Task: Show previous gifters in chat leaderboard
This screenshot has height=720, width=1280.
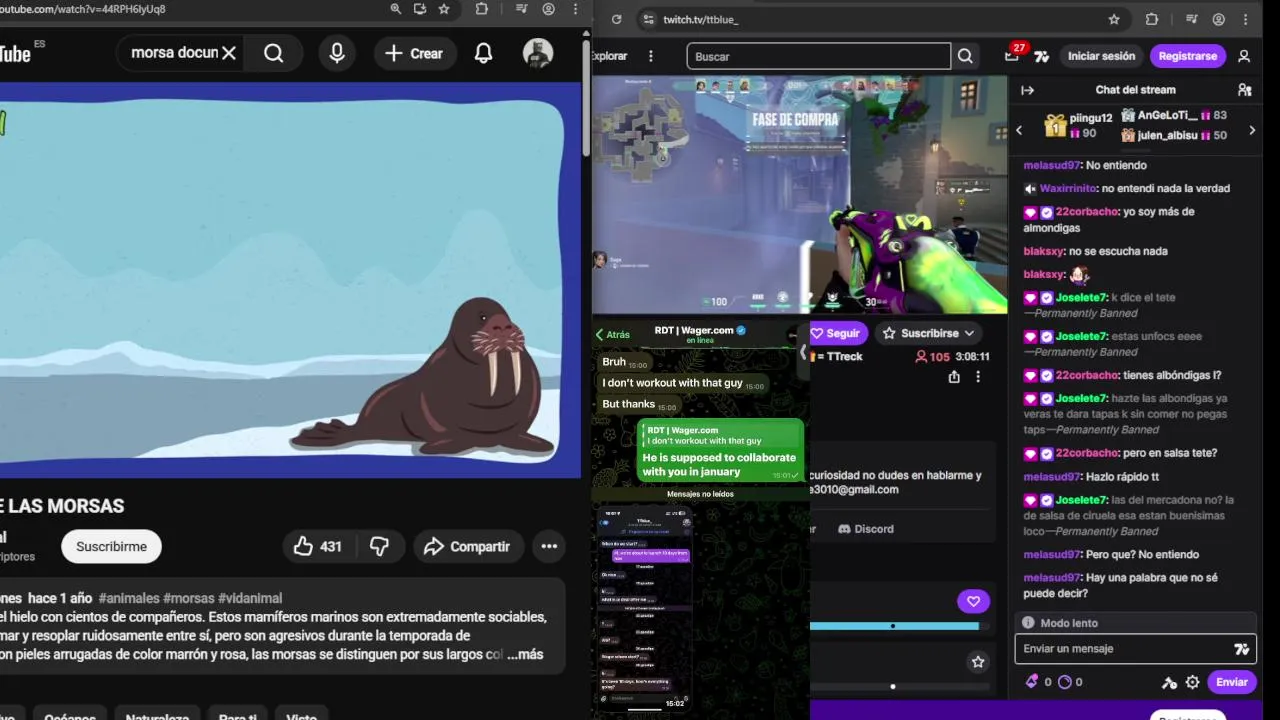Action: pyautogui.click(x=1019, y=130)
